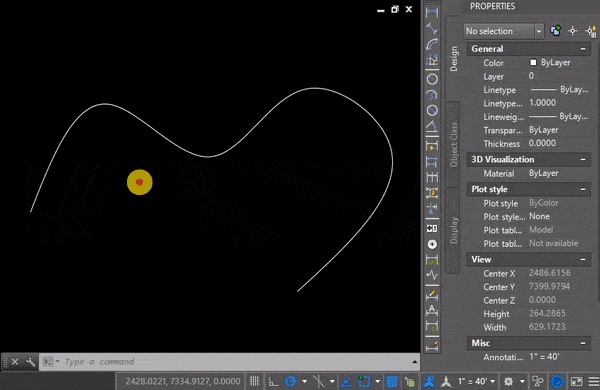Collapse the General properties section

pyautogui.click(x=583, y=49)
